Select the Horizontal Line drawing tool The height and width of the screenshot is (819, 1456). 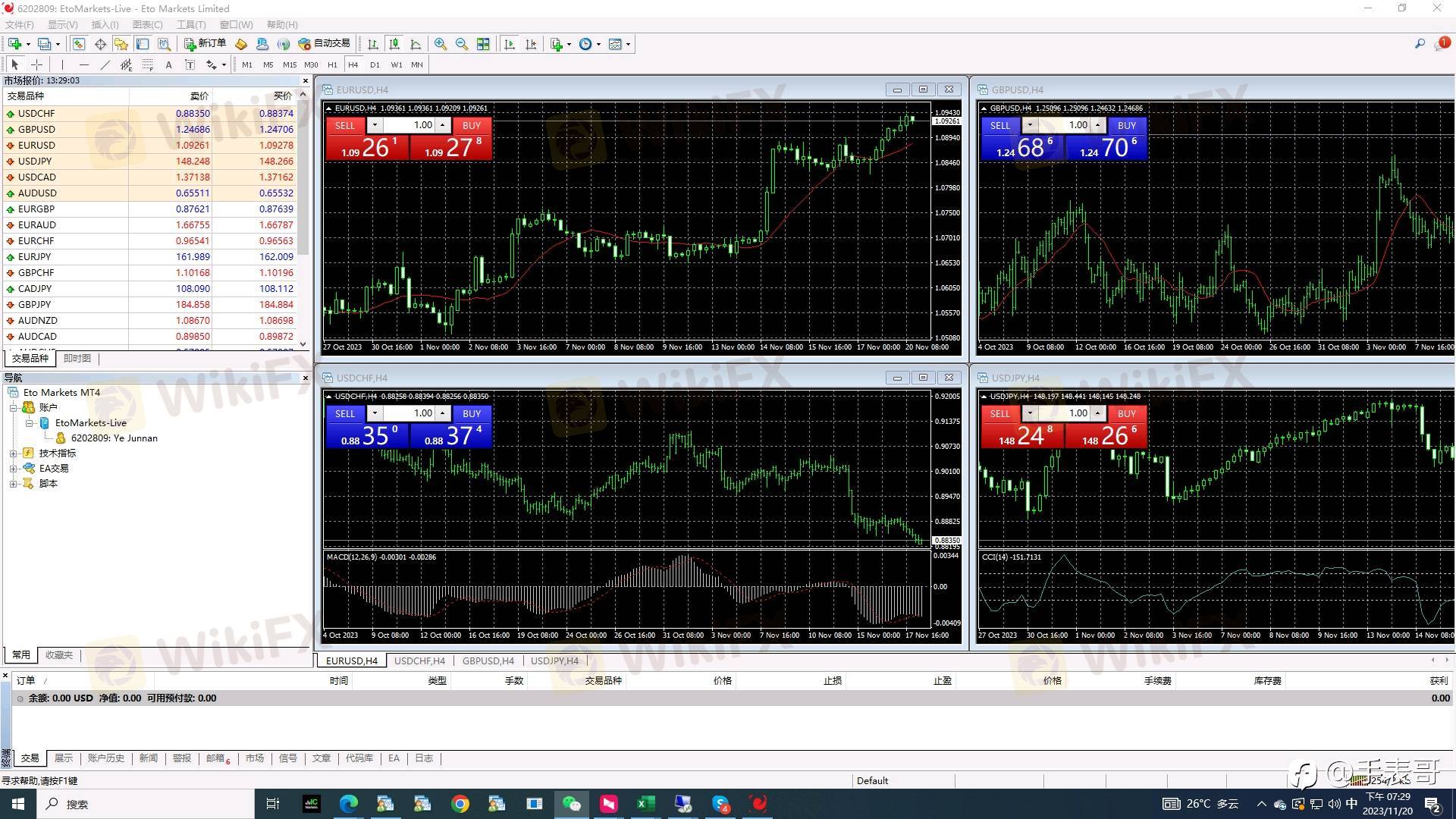[x=83, y=64]
